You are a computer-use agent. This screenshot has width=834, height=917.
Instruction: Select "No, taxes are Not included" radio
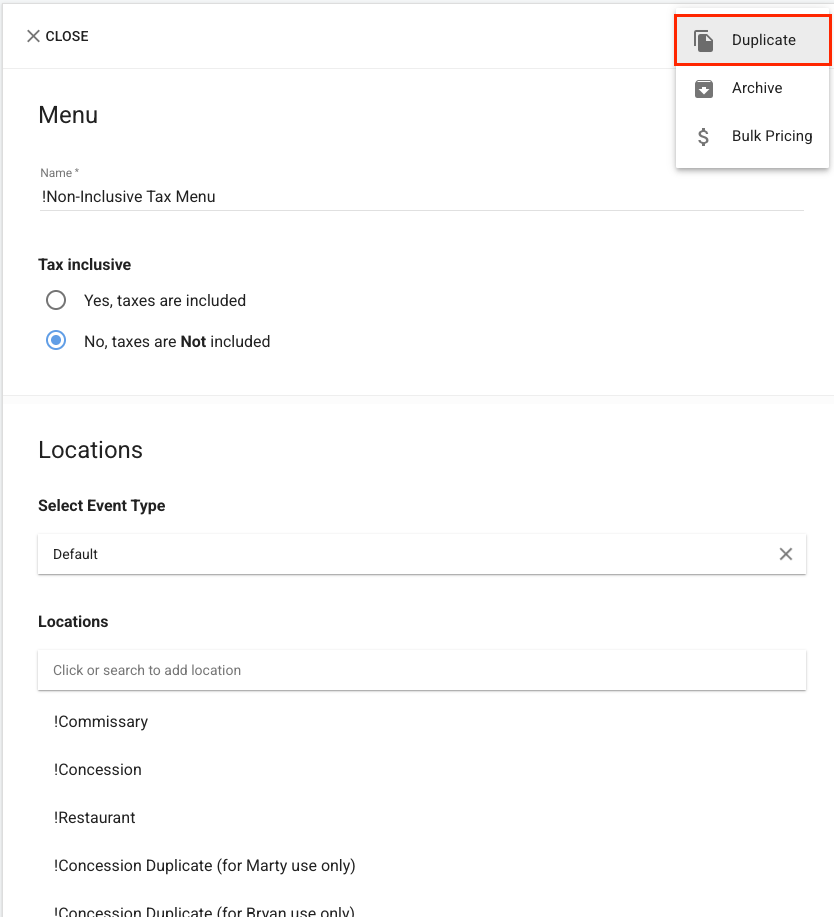(56, 340)
